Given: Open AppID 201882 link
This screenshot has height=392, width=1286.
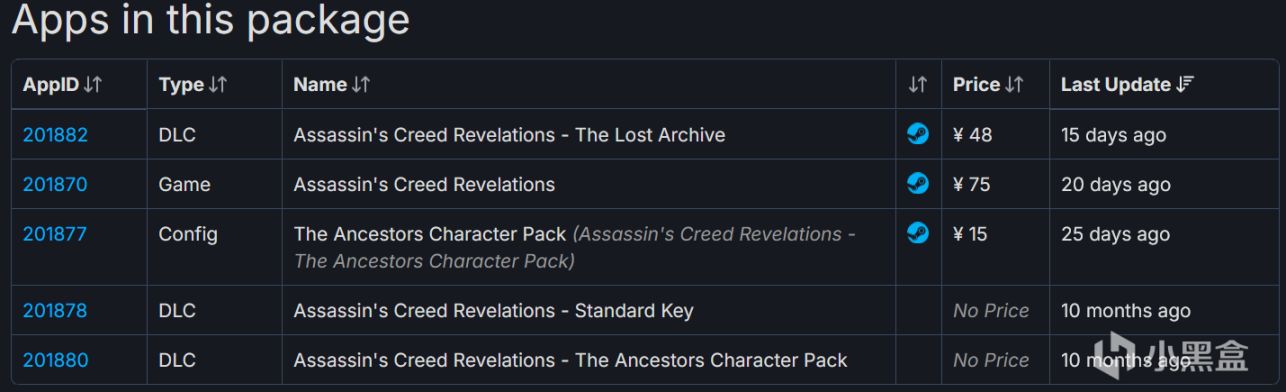Looking at the screenshot, I should coord(55,135).
